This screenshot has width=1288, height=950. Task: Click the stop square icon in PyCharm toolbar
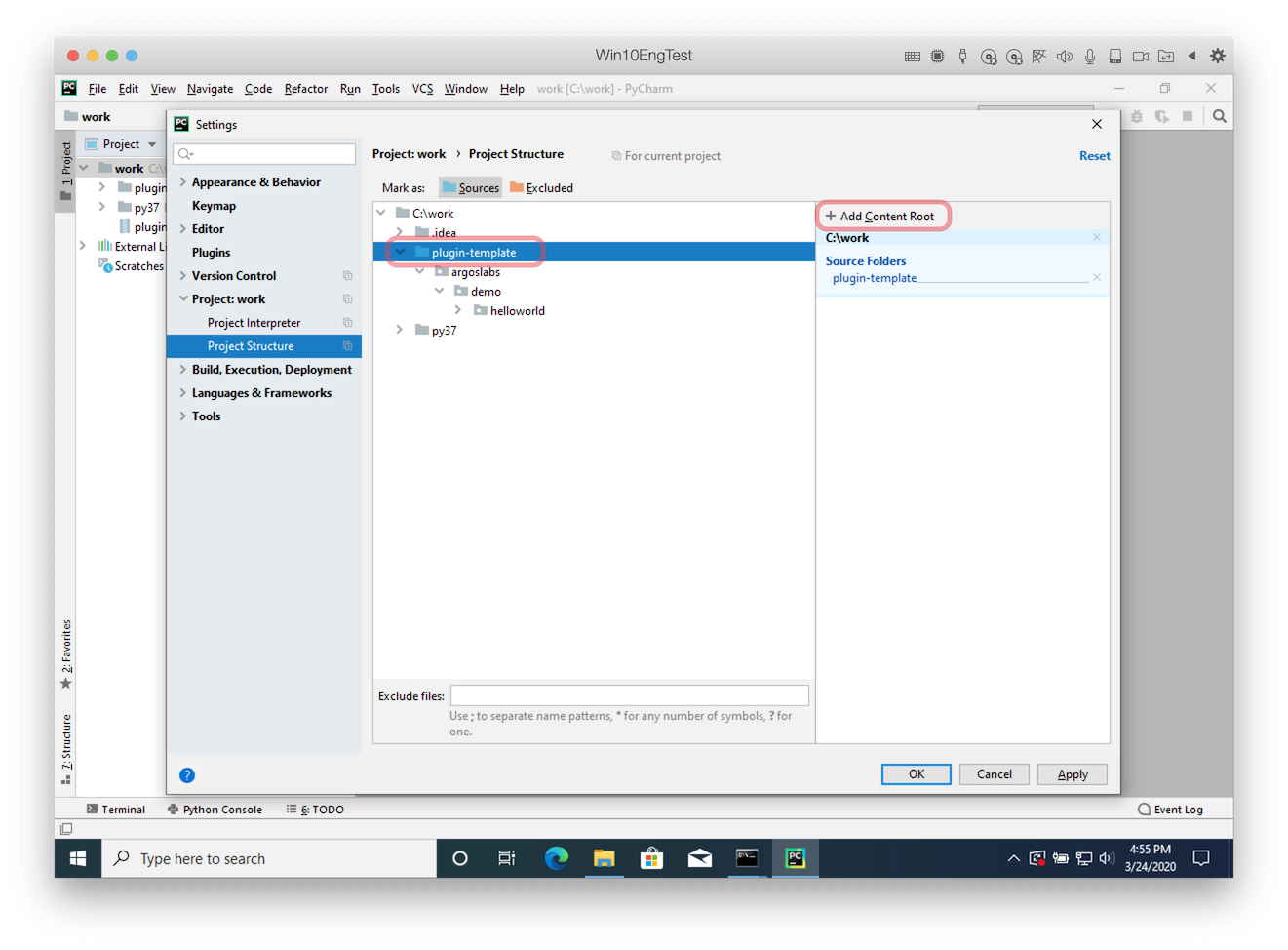(x=1188, y=116)
